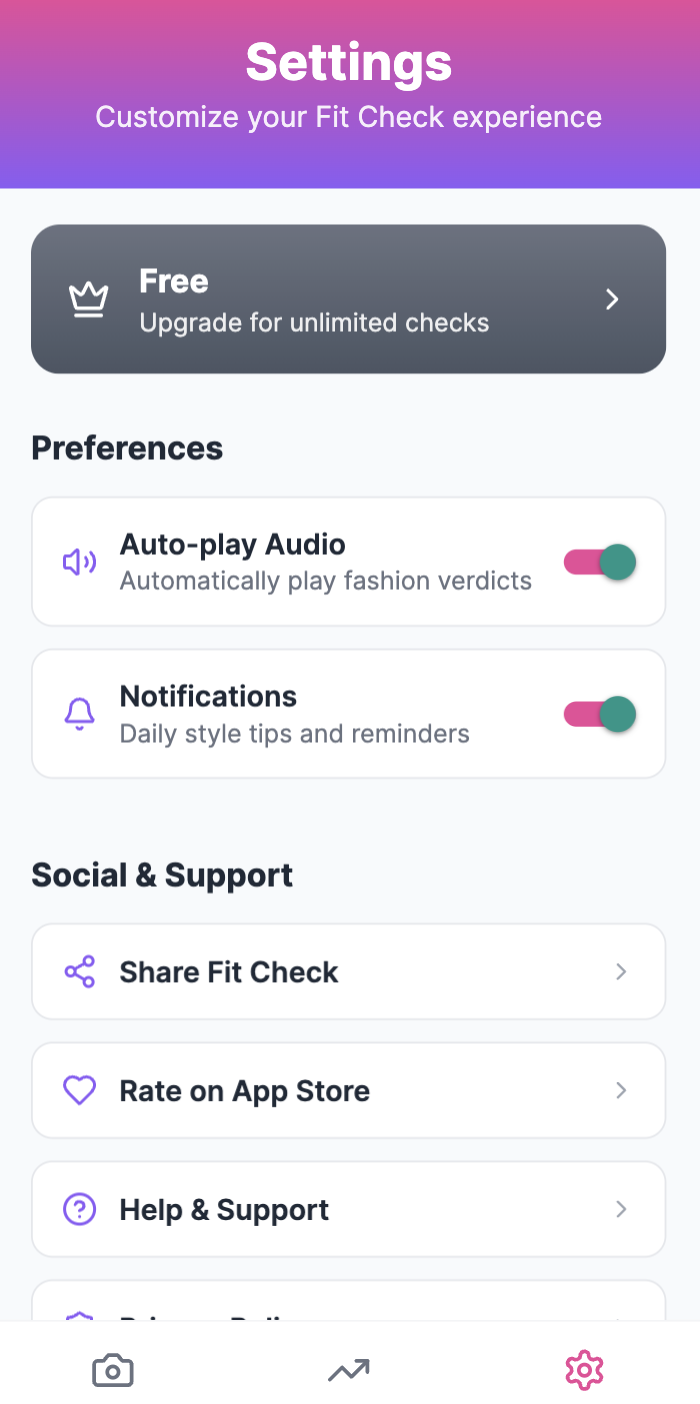The height and width of the screenshot is (1404, 700).
Task: Toggle the Auto-play fashion verdicts switch
Action: [x=599, y=561]
